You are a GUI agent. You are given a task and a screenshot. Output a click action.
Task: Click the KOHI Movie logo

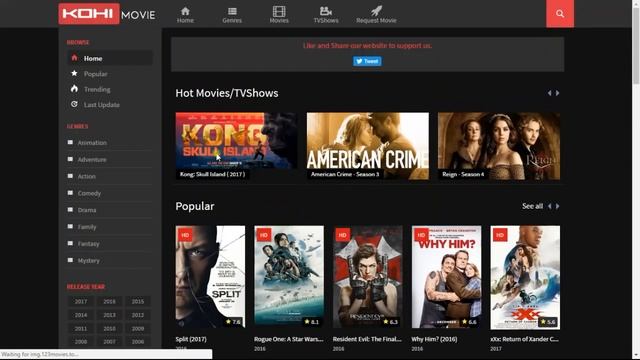(x=107, y=14)
